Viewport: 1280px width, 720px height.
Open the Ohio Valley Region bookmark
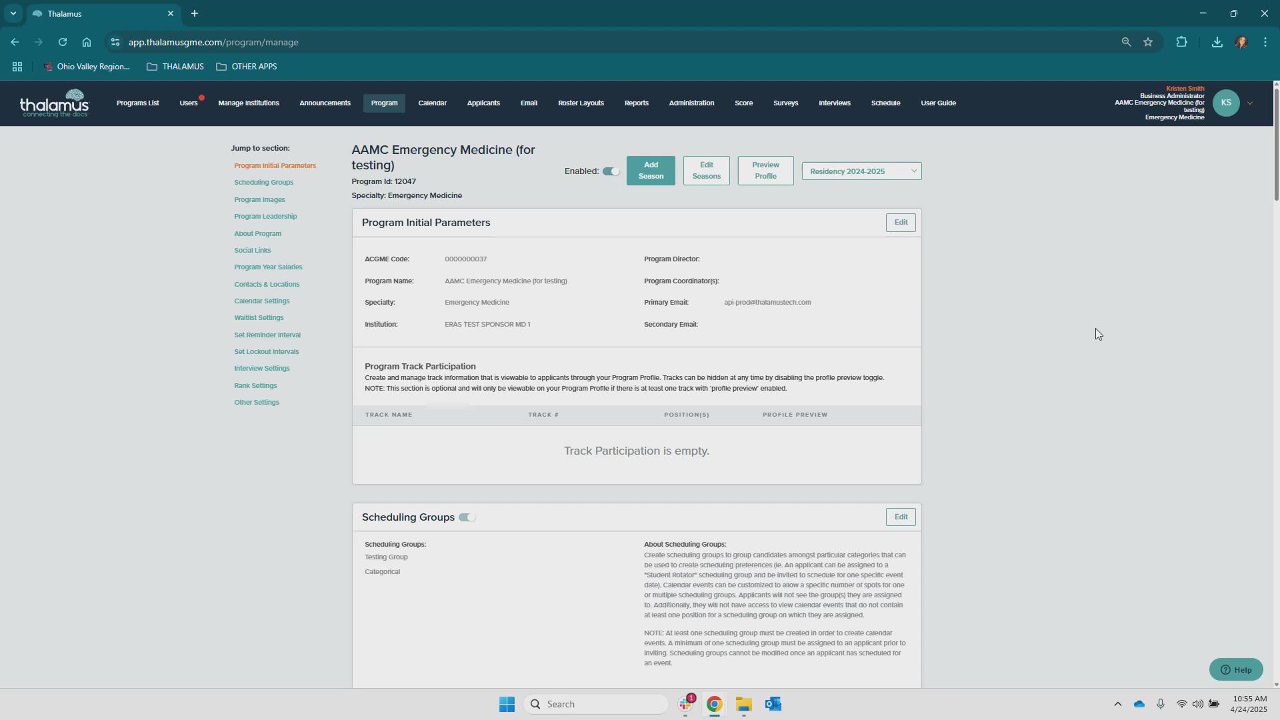[87, 66]
